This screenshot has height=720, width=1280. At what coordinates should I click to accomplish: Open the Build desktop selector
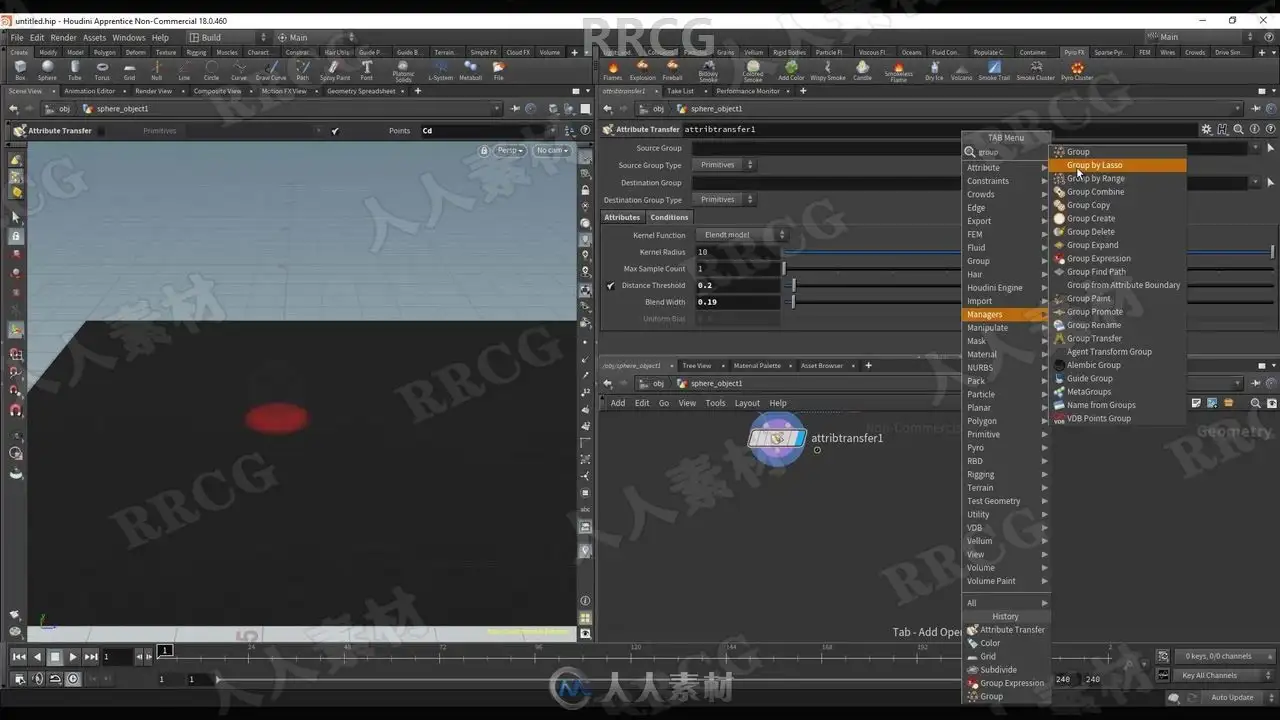(228, 38)
